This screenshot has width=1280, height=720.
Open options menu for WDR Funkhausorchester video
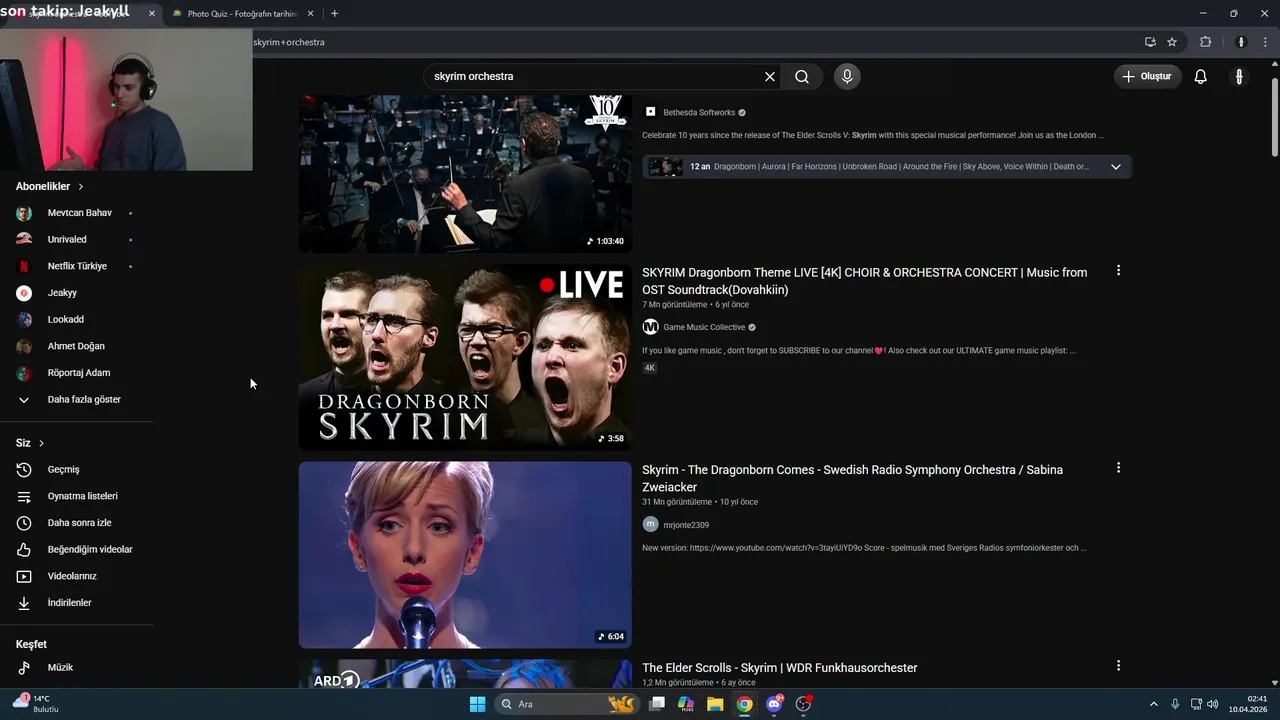coord(1118,665)
